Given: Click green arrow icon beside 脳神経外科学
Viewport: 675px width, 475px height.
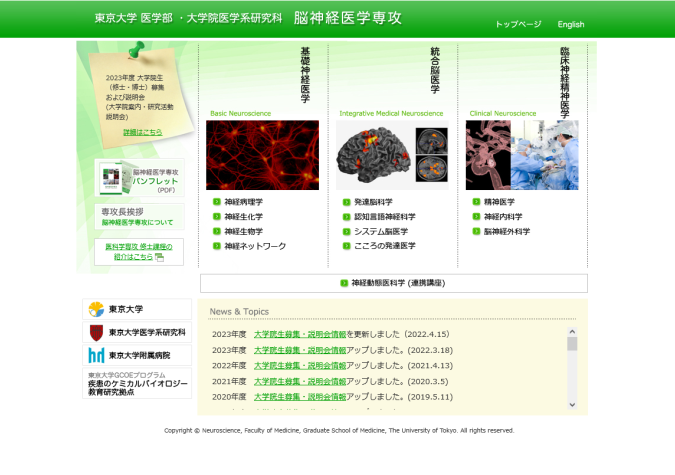Looking at the screenshot, I should pyautogui.click(x=476, y=231).
